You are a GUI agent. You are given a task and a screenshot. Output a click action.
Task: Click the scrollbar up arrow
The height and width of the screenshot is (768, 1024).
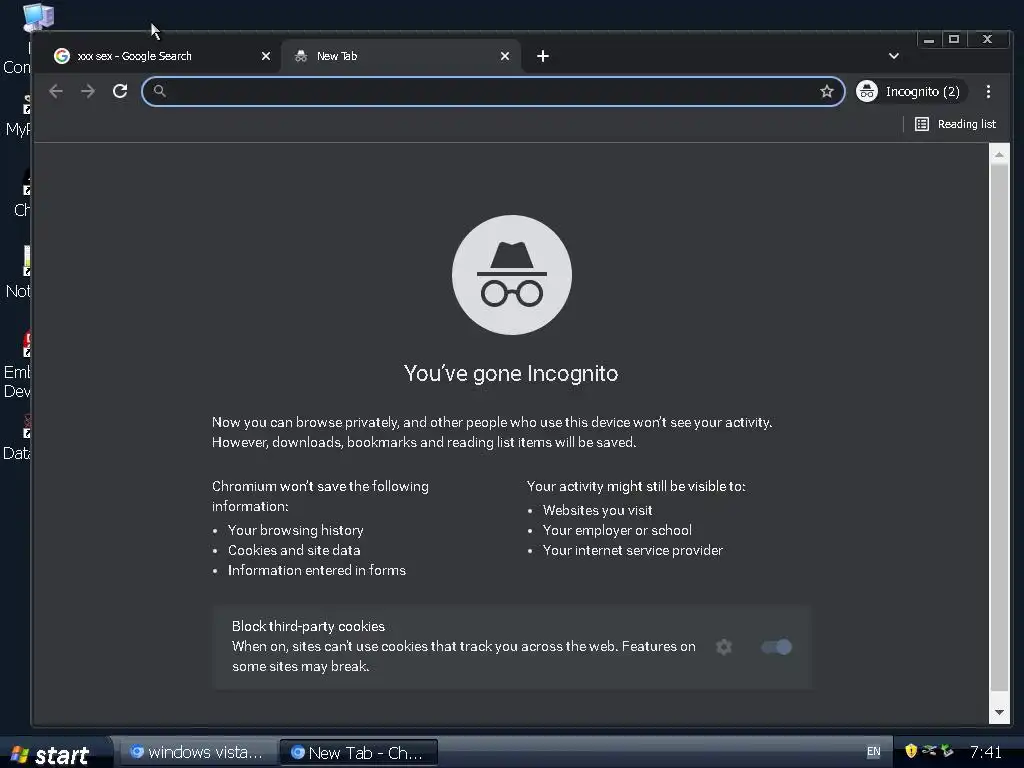click(x=999, y=155)
